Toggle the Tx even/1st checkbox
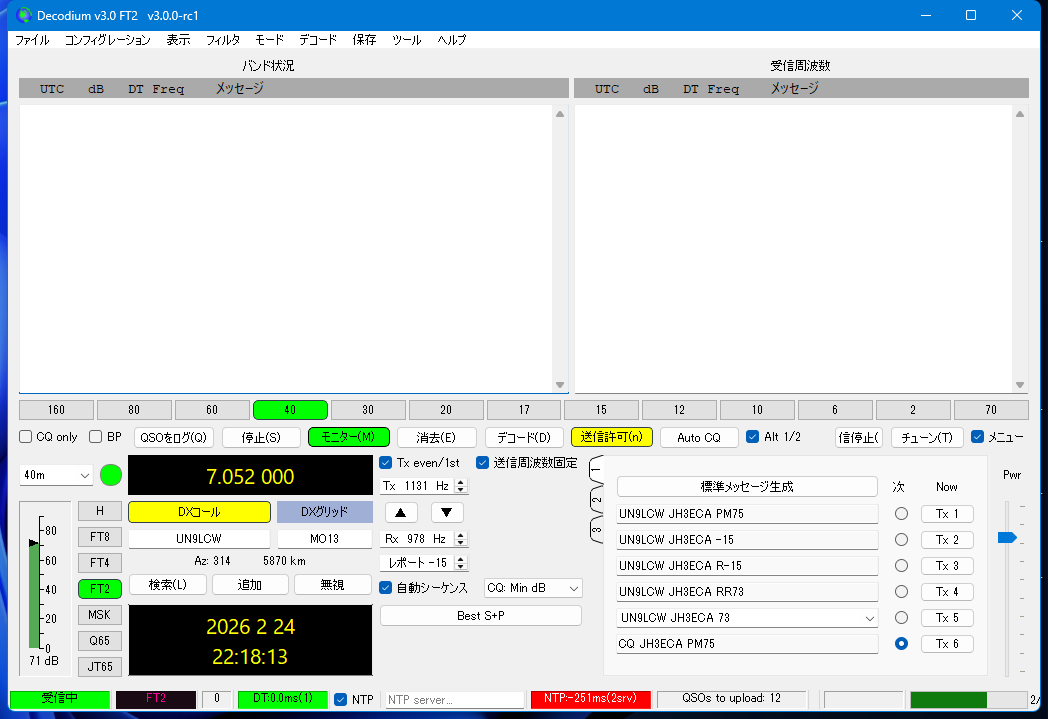Screen dimensions: 1048x719 [x=386, y=462]
